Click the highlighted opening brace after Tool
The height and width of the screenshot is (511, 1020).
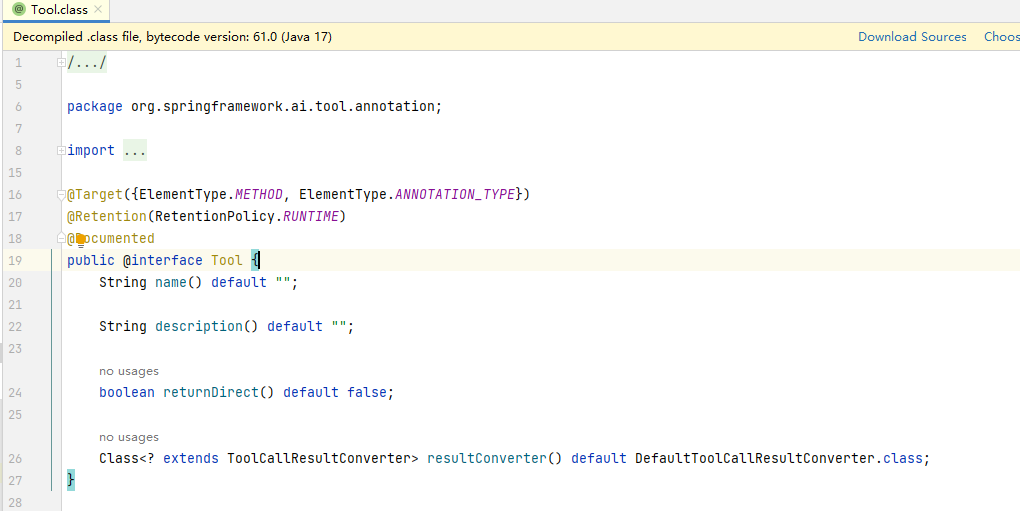coord(255,261)
